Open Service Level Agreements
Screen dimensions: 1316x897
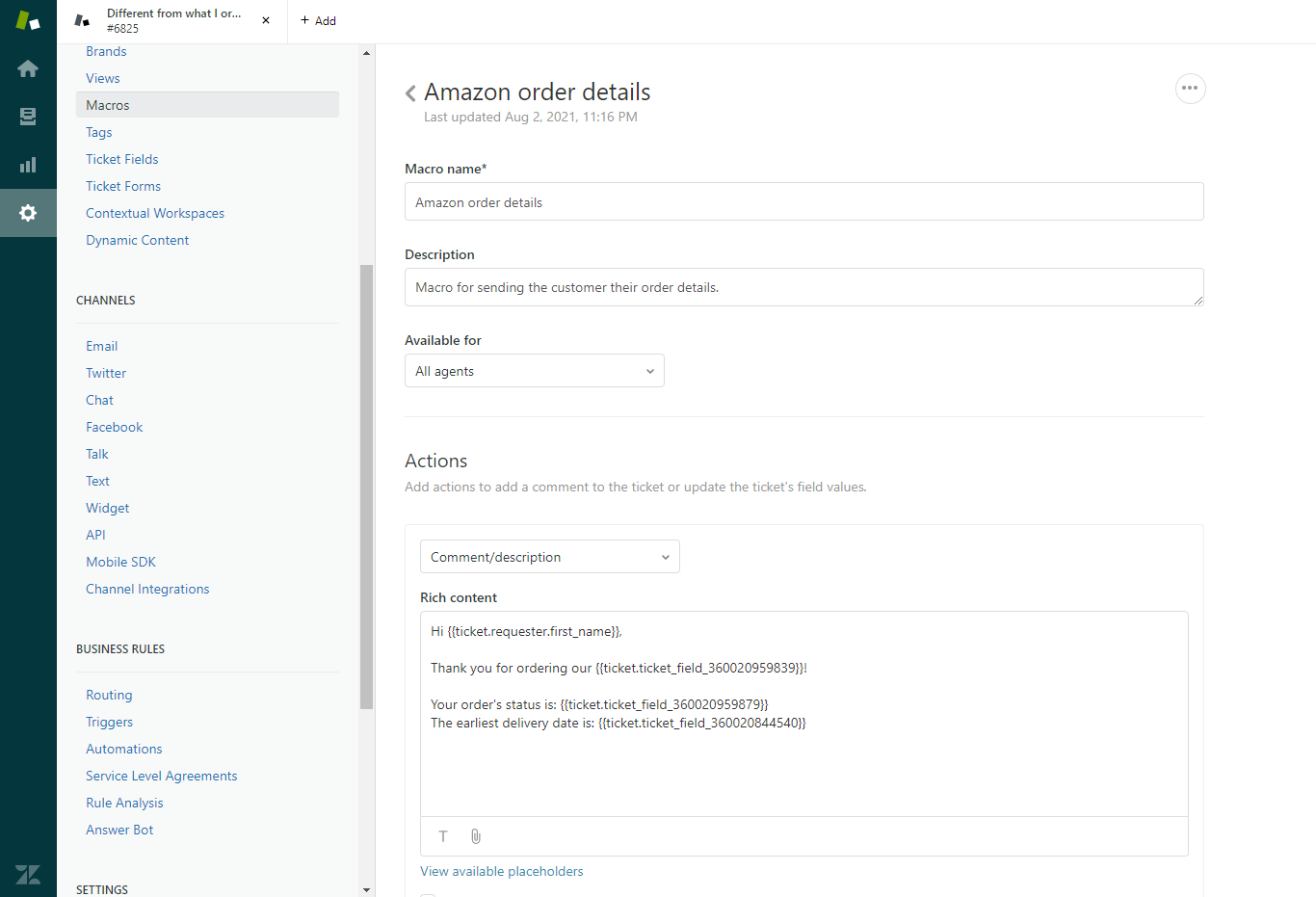point(162,776)
